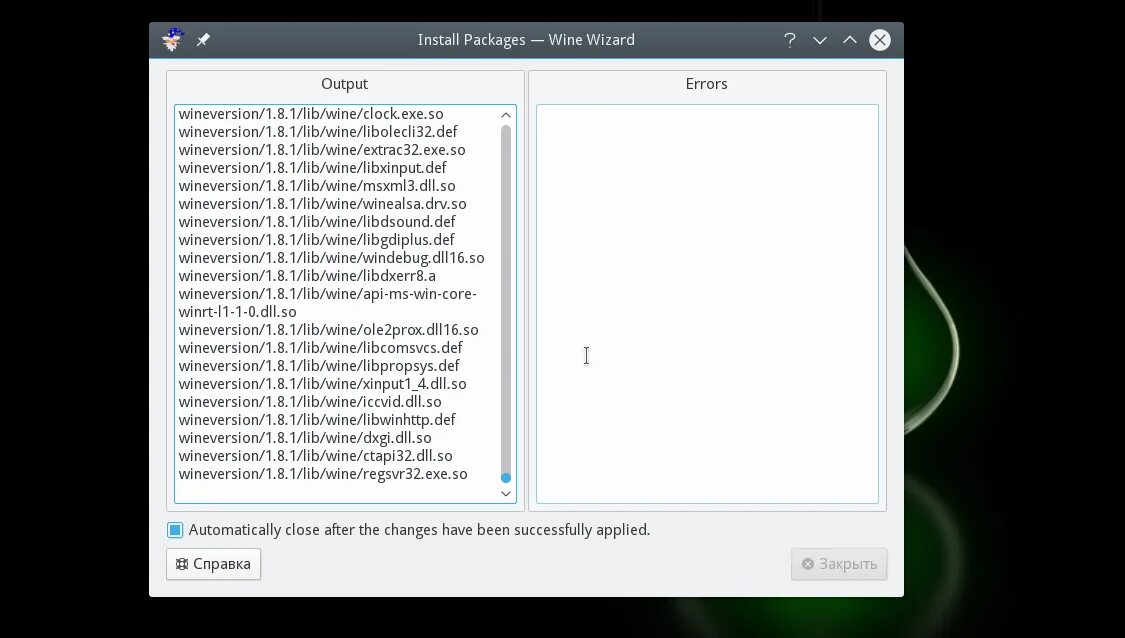Select the clock.exe.so output line
This screenshot has height=638, width=1125.
pyautogui.click(x=311, y=114)
